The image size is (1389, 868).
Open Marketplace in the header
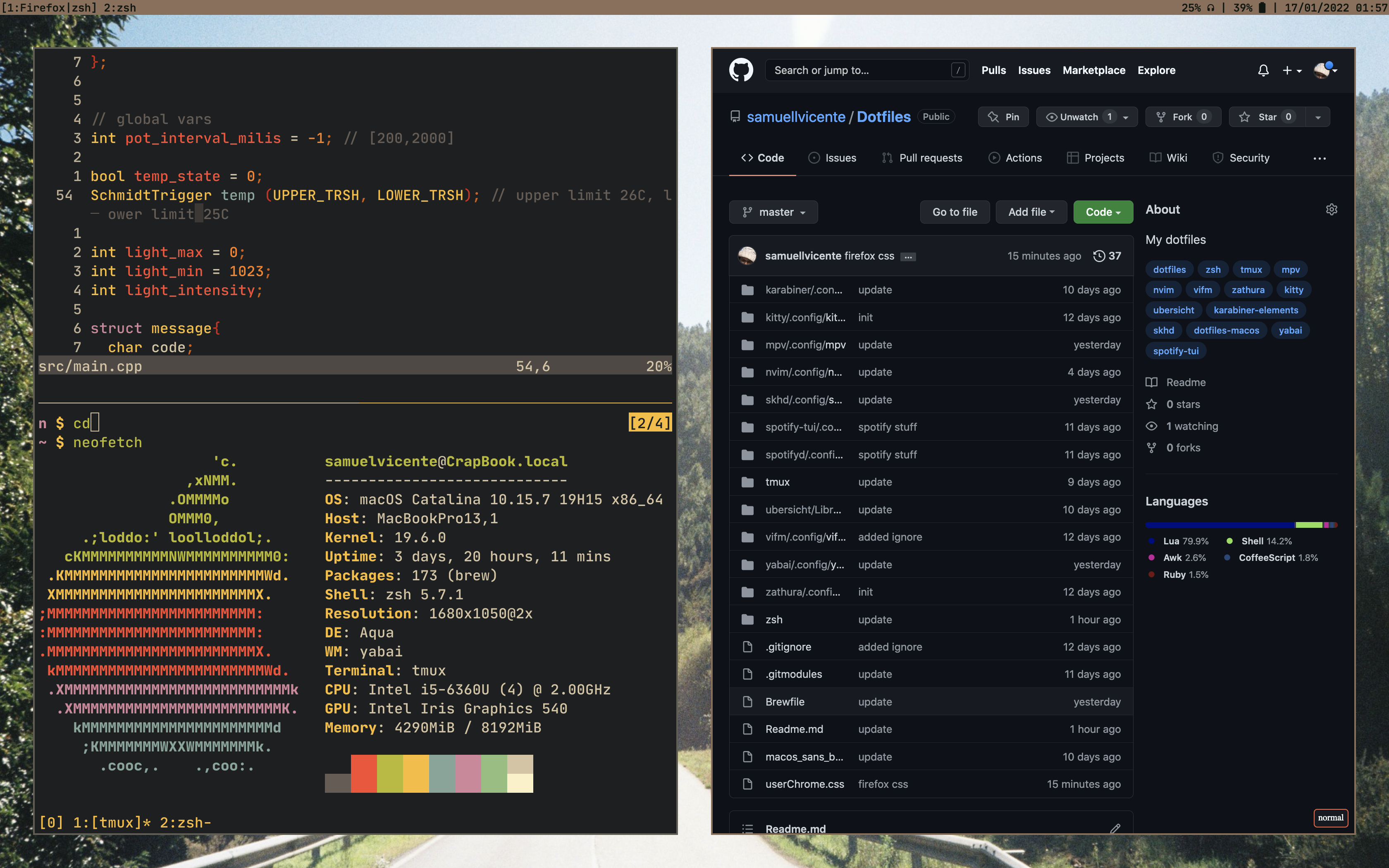[x=1093, y=70]
